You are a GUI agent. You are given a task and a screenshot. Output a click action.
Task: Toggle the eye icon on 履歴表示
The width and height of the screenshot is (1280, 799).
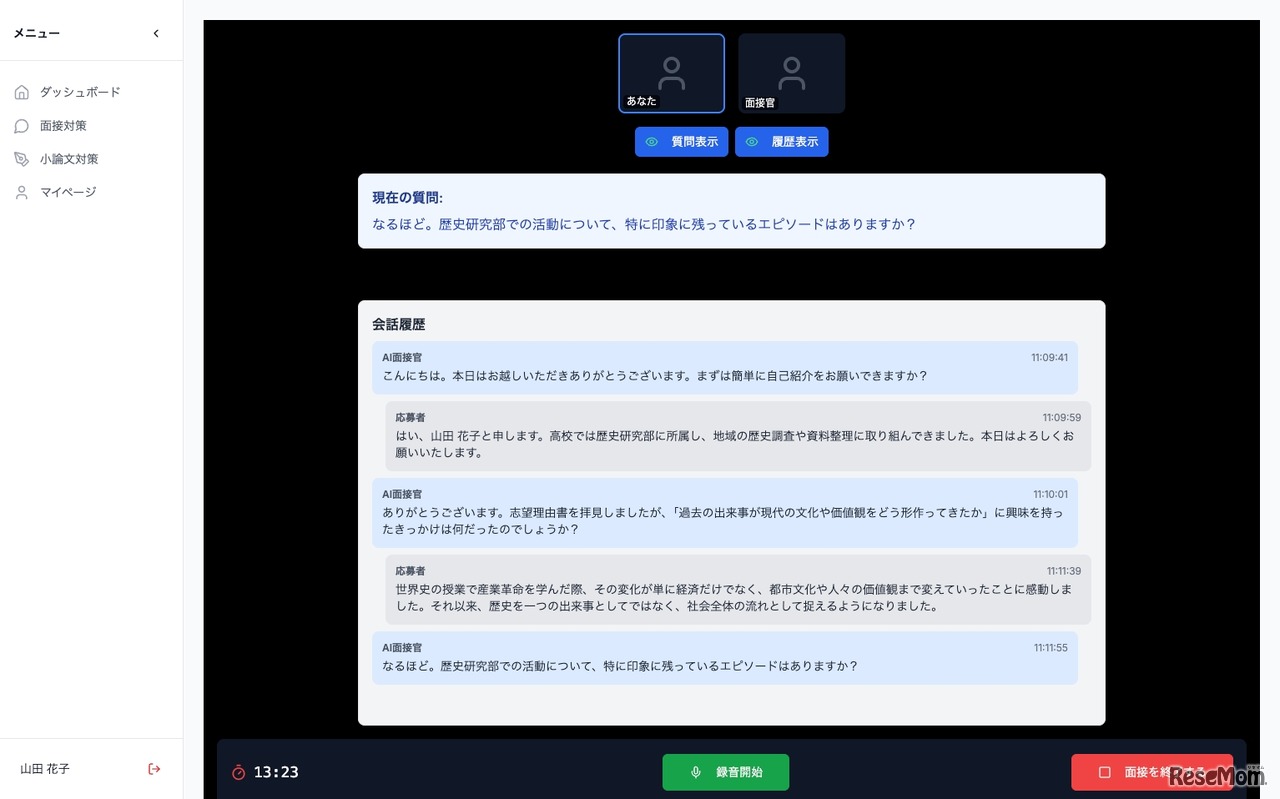click(751, 141)
